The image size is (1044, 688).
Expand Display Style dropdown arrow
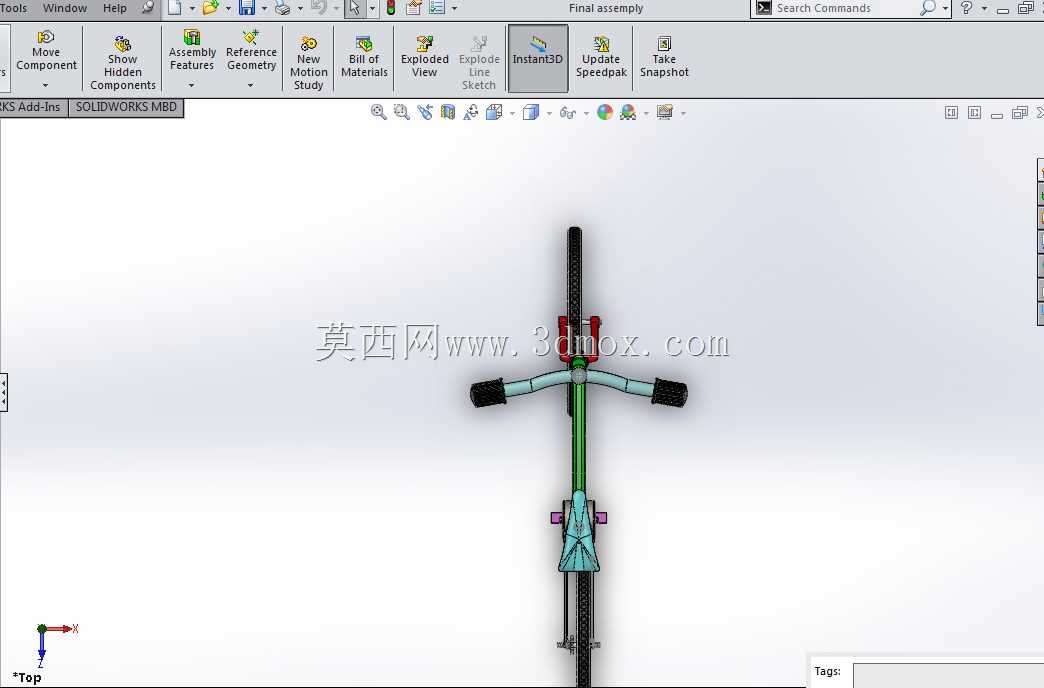[549, 113]
